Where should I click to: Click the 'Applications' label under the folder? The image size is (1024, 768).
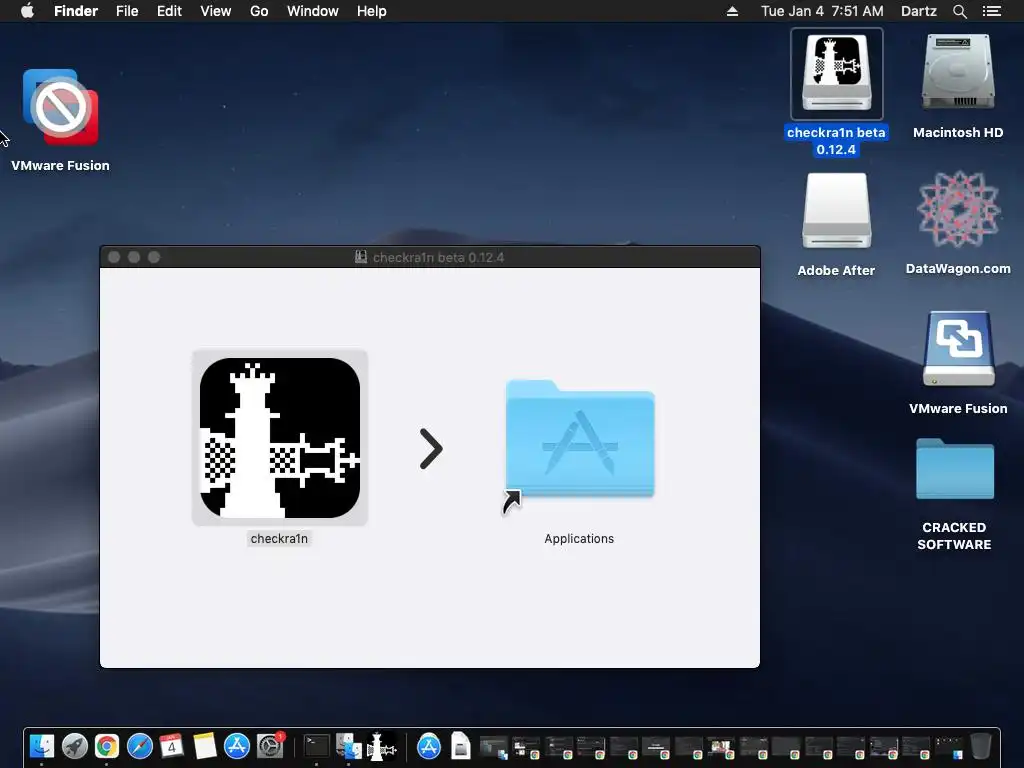[x=579, y=539]
